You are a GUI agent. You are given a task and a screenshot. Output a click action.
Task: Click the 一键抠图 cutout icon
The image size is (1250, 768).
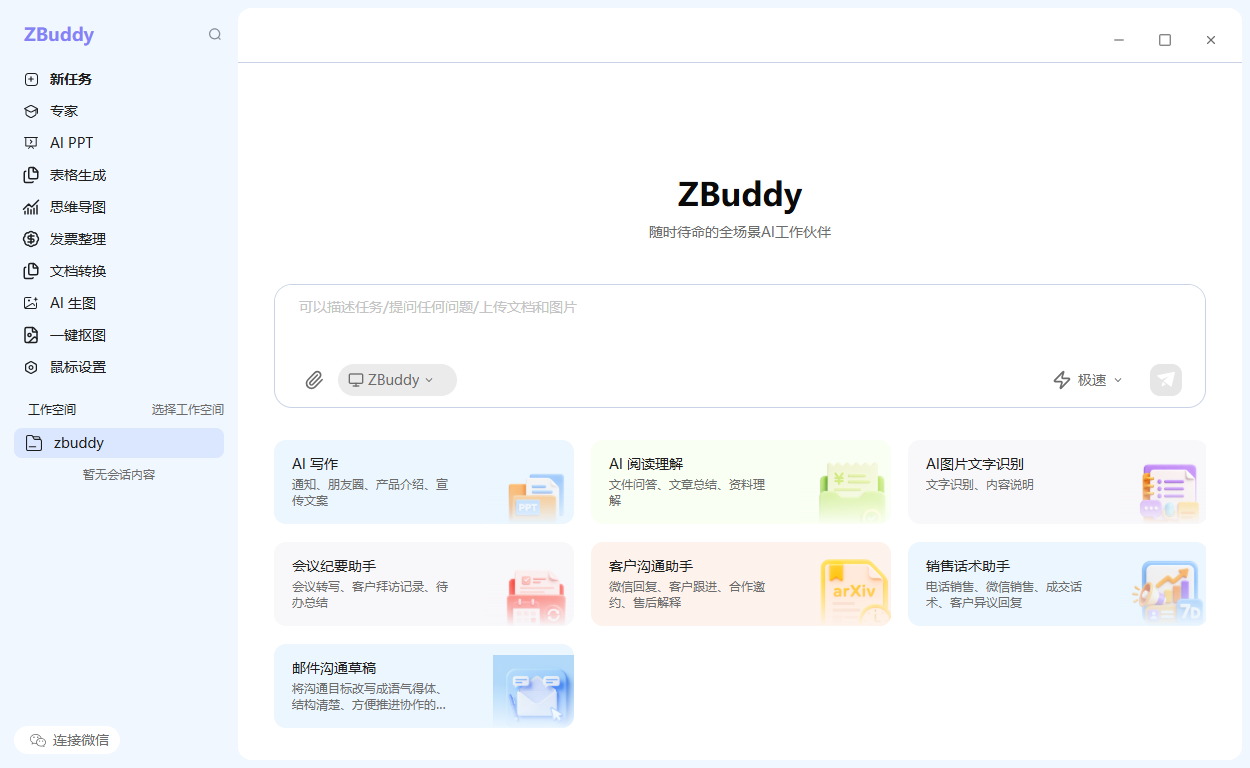click(31, 335)
